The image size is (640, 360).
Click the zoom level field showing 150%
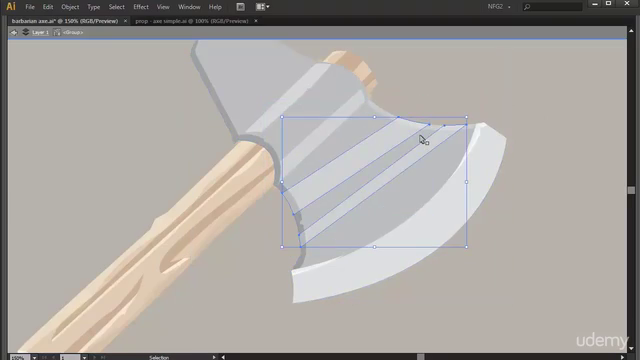pos(19,358)
